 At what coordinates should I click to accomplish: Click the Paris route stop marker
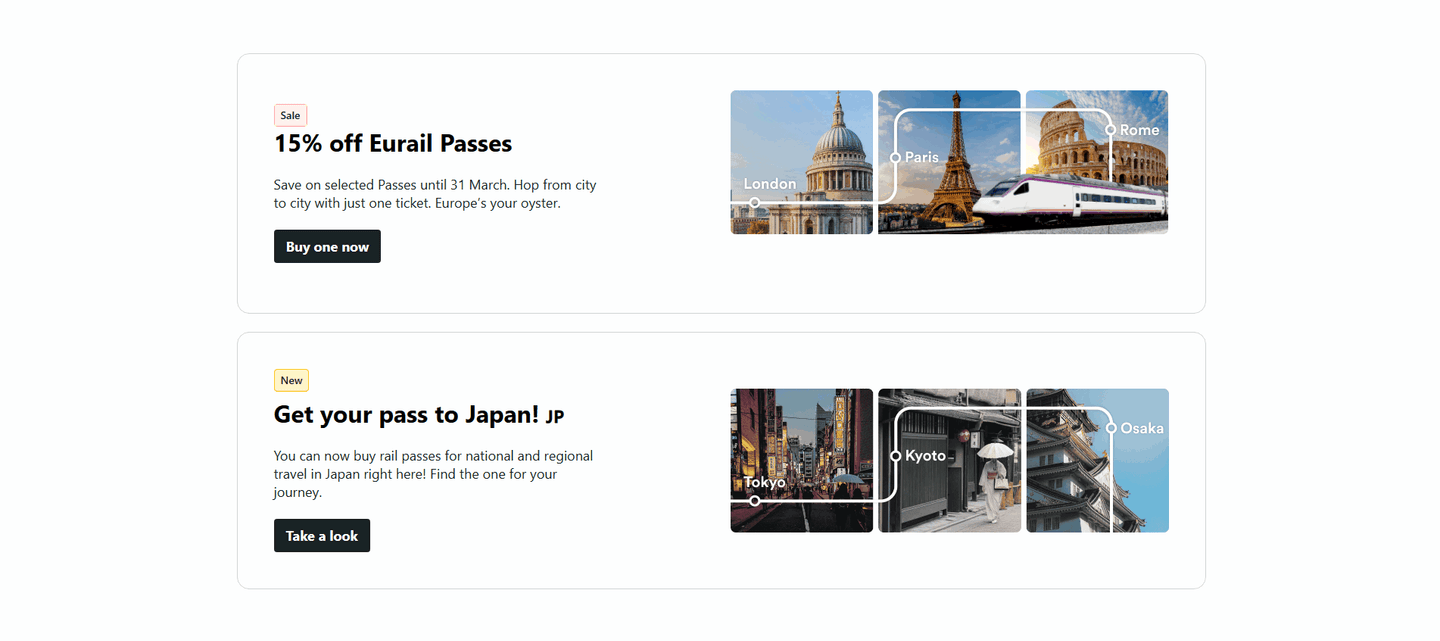point(895,157)
